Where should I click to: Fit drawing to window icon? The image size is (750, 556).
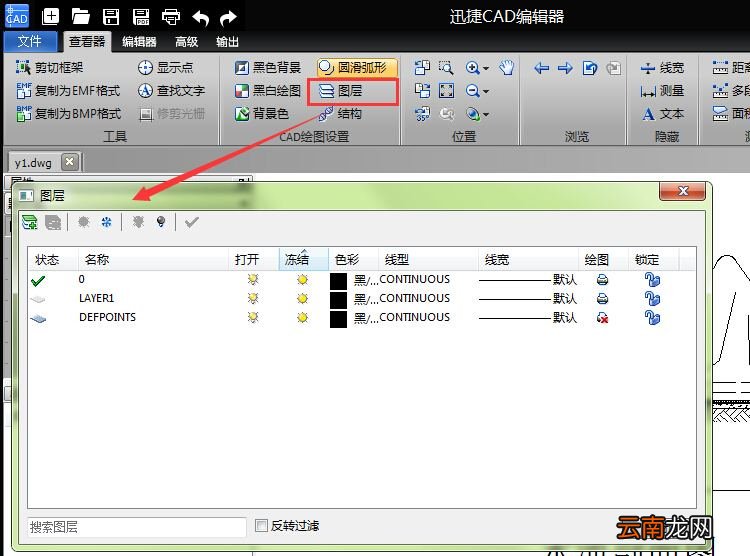[x=446, y=90]
